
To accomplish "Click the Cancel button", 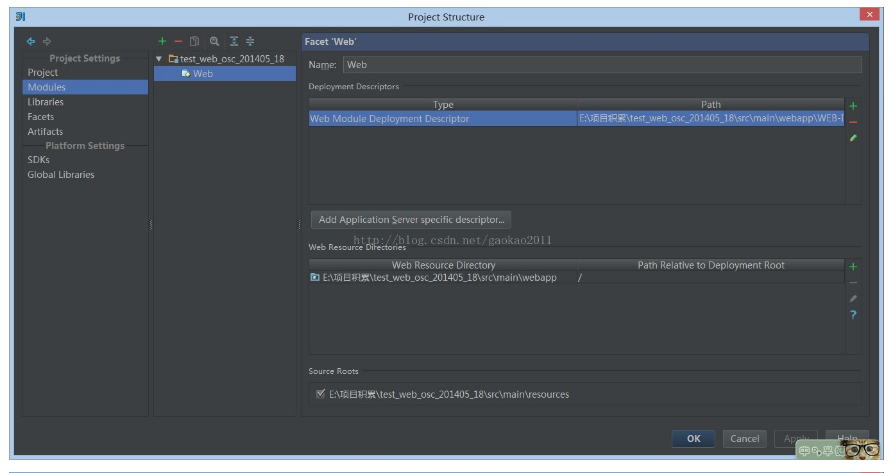I will (x=745, y=438).
